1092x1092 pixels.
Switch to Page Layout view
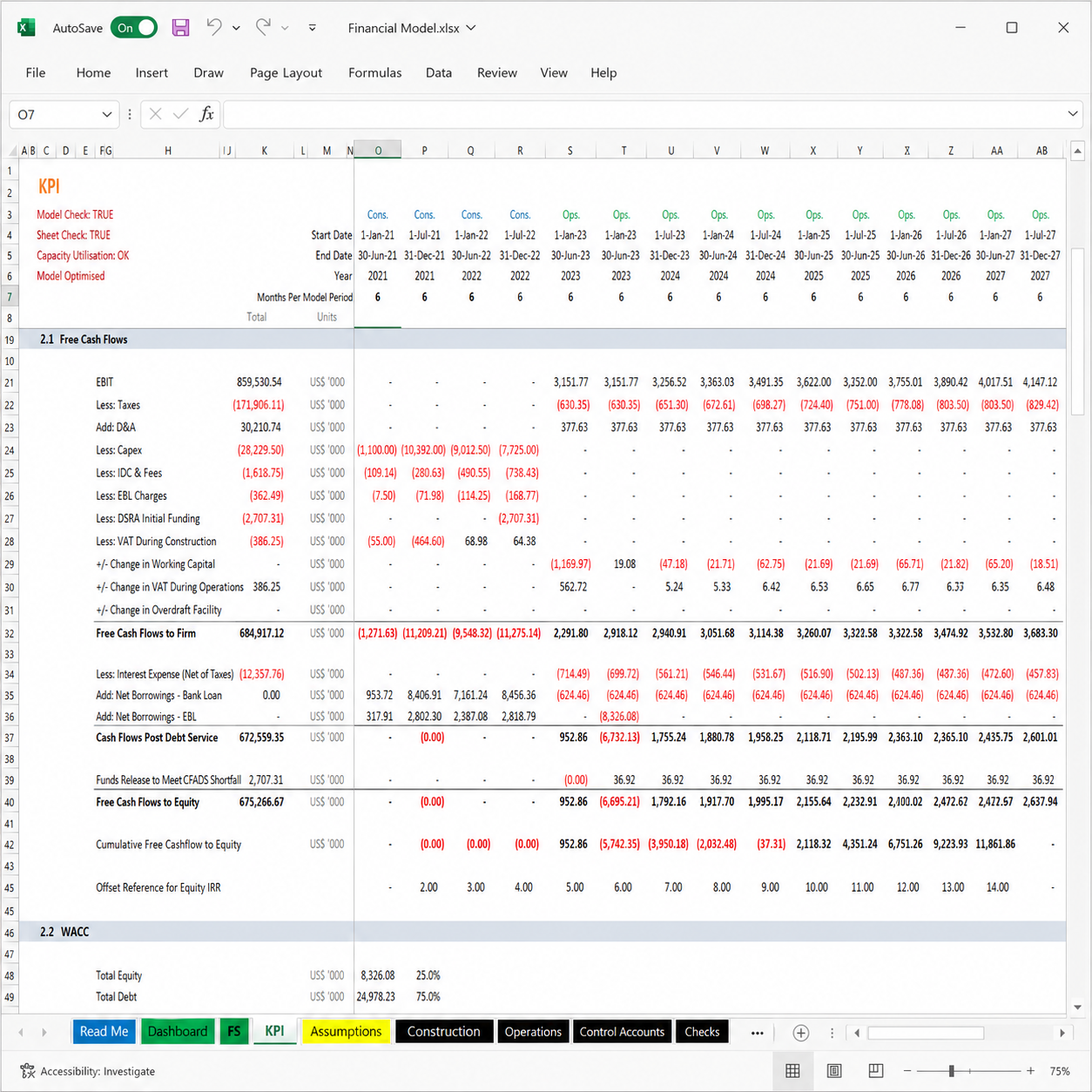click(834, 1071)
